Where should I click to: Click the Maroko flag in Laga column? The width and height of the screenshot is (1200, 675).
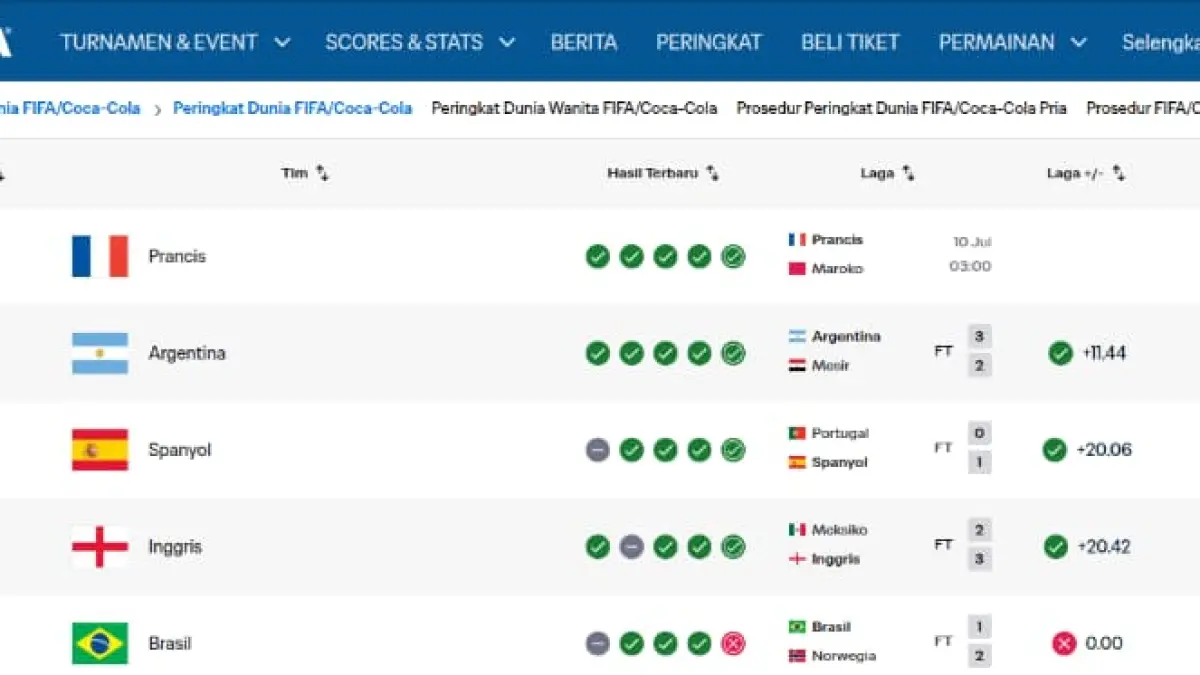click(x=797, y=269)
